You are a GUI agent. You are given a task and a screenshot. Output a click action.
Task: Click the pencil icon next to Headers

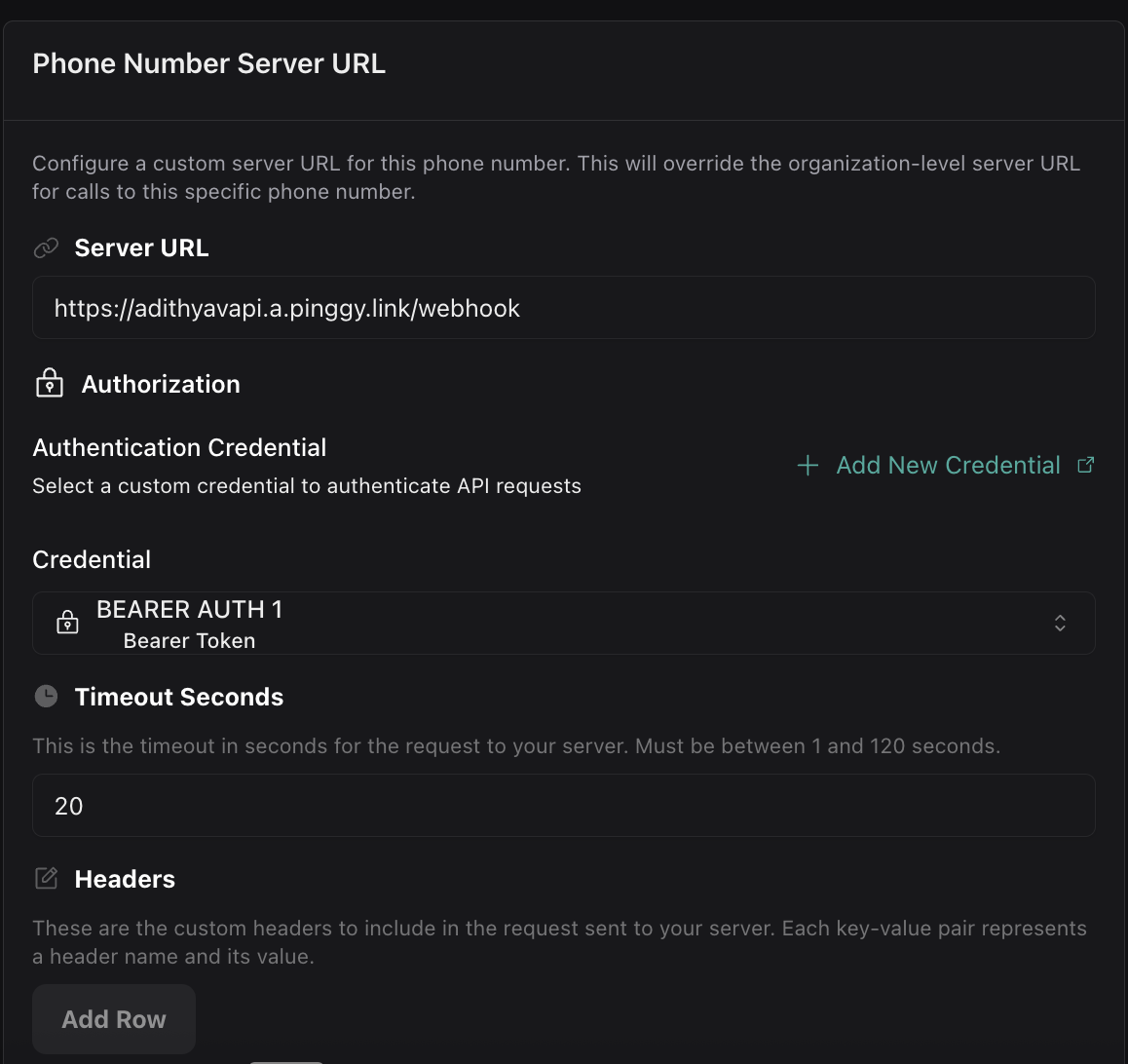coord(47,878)
